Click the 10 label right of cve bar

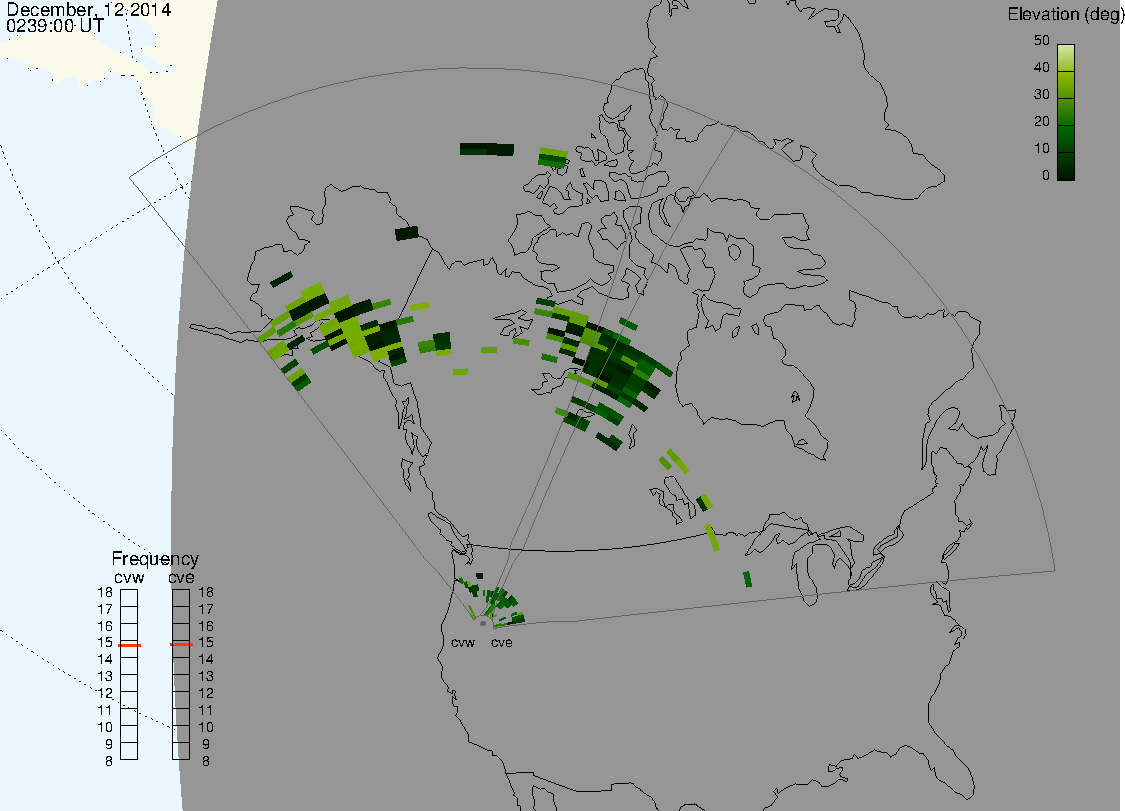[206, 728]
